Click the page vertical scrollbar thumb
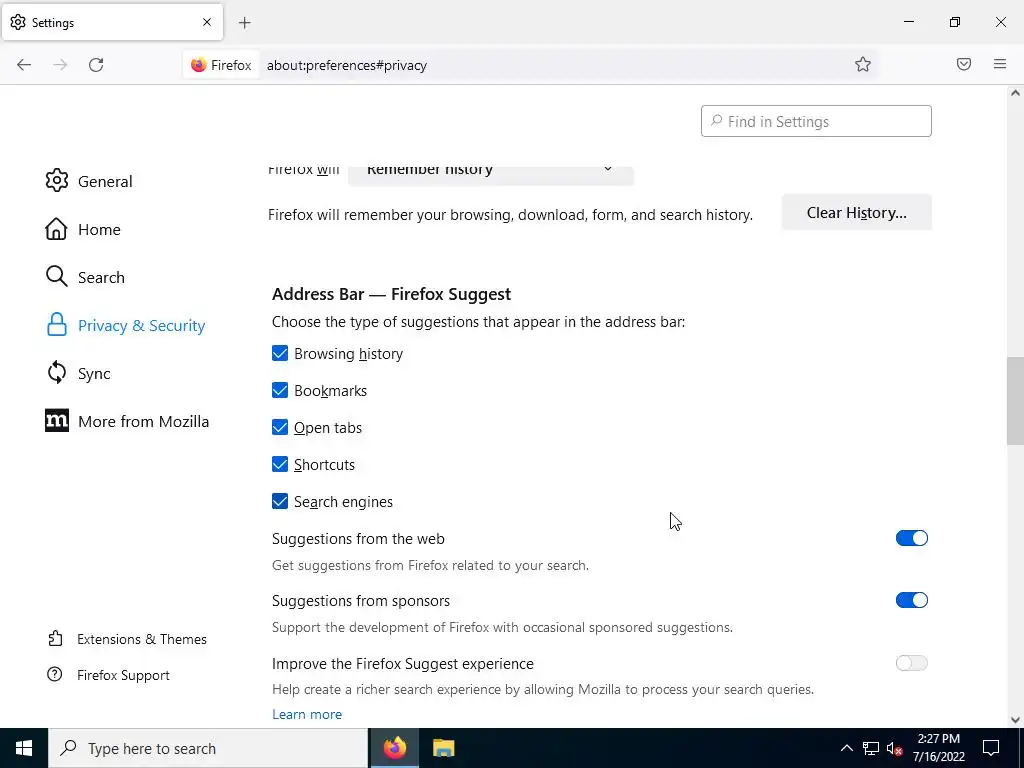The width and height of the screenshot is (1024, 768). tap(1015, 401)
